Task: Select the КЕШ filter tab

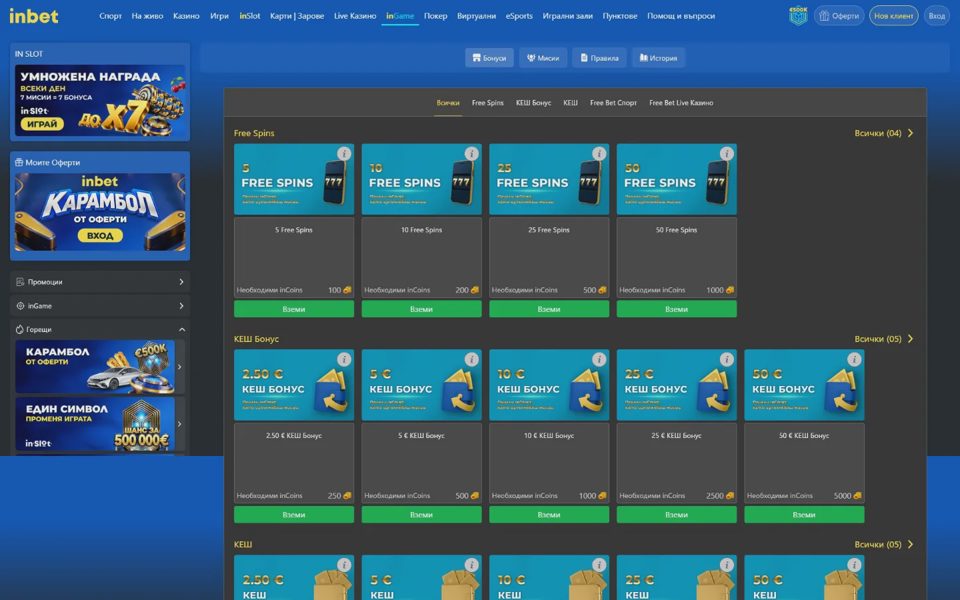Action: pyautogui.click(x=570, y=103)
